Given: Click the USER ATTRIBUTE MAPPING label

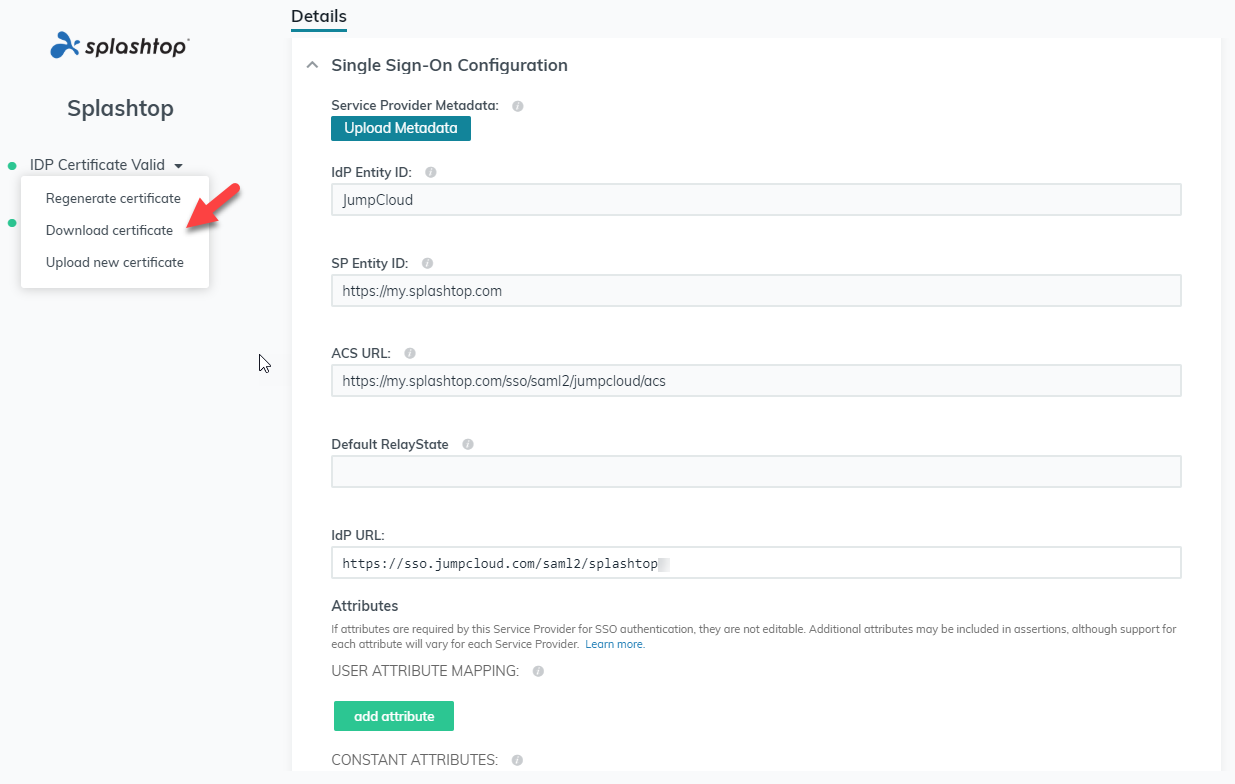Looking at the screenshot, I should (425, 671).
